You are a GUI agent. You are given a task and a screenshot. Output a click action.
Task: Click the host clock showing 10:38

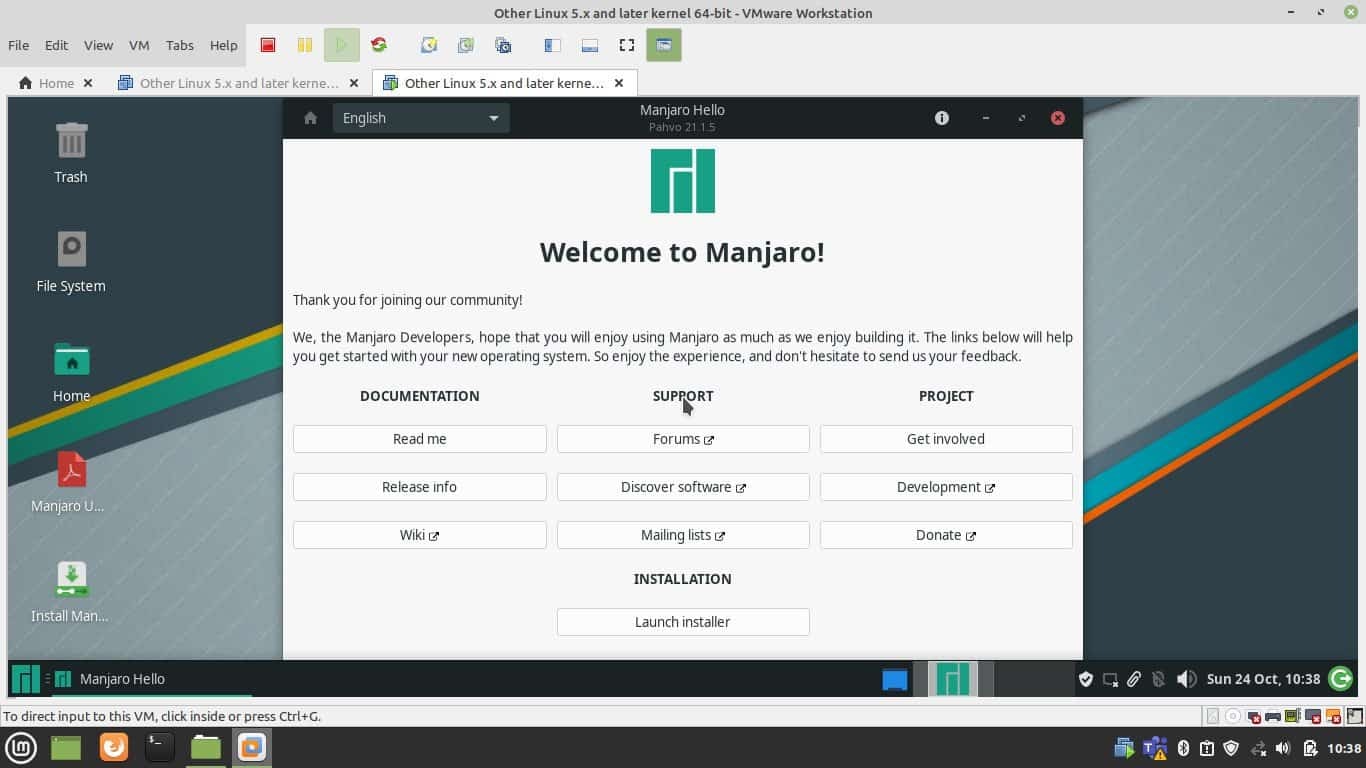1344,748
